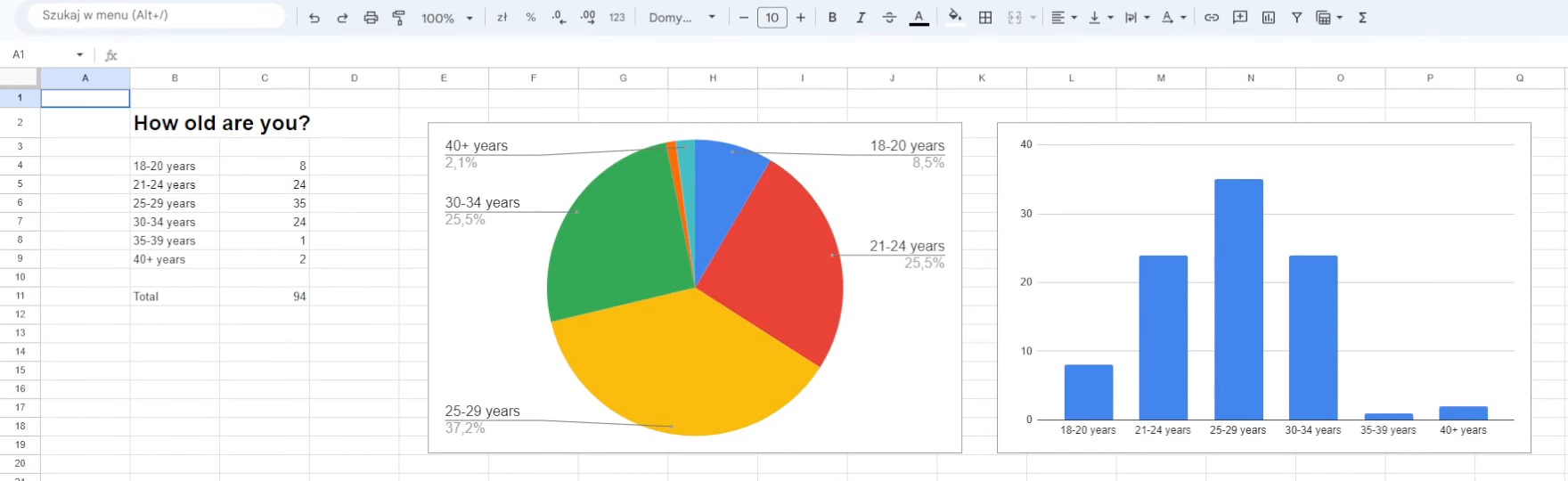
Task: Click the tallest bar for 25-29 years
Action: 1238,299
